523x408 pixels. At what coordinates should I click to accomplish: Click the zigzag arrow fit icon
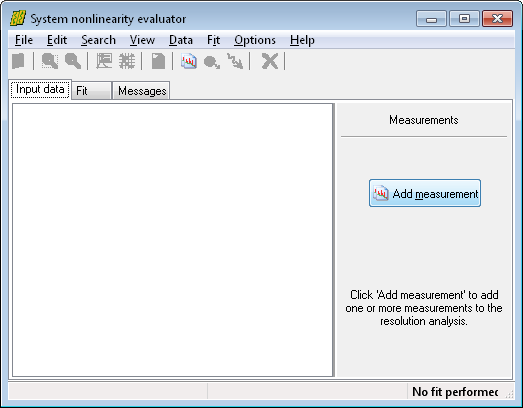click(x=235, y=61)
